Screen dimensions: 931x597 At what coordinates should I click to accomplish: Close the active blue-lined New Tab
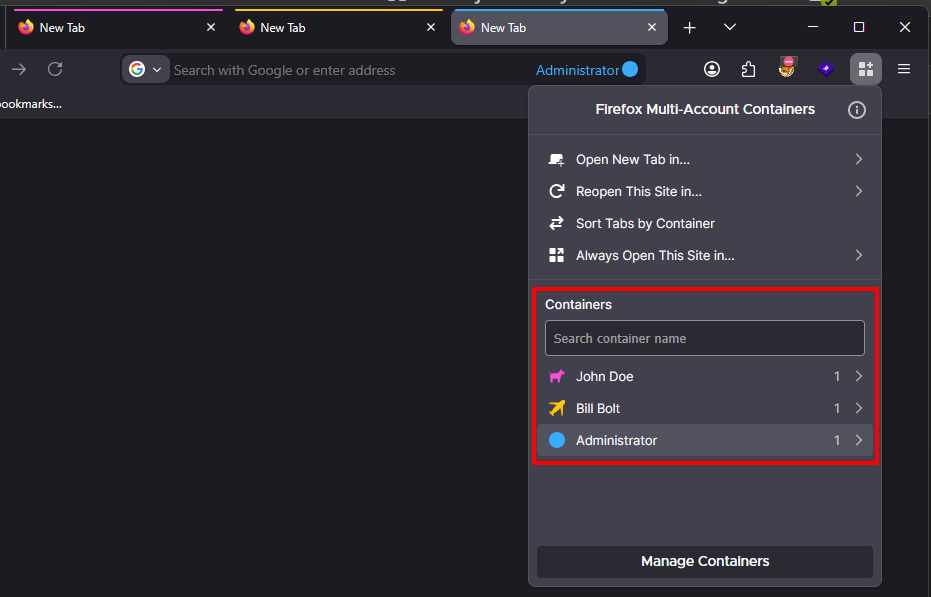pyautogui.click(x=652, y=27)
